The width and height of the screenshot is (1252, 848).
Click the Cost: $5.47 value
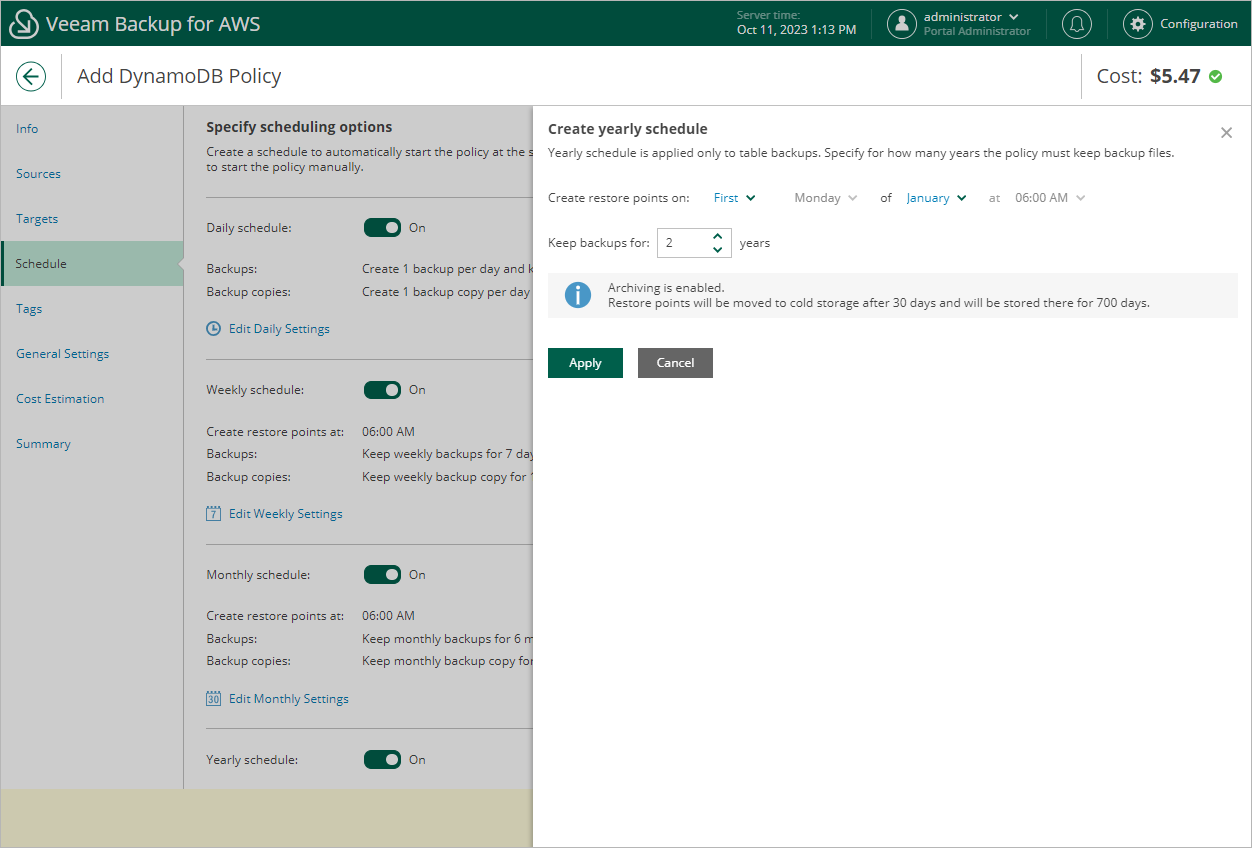coord(1148,76)
